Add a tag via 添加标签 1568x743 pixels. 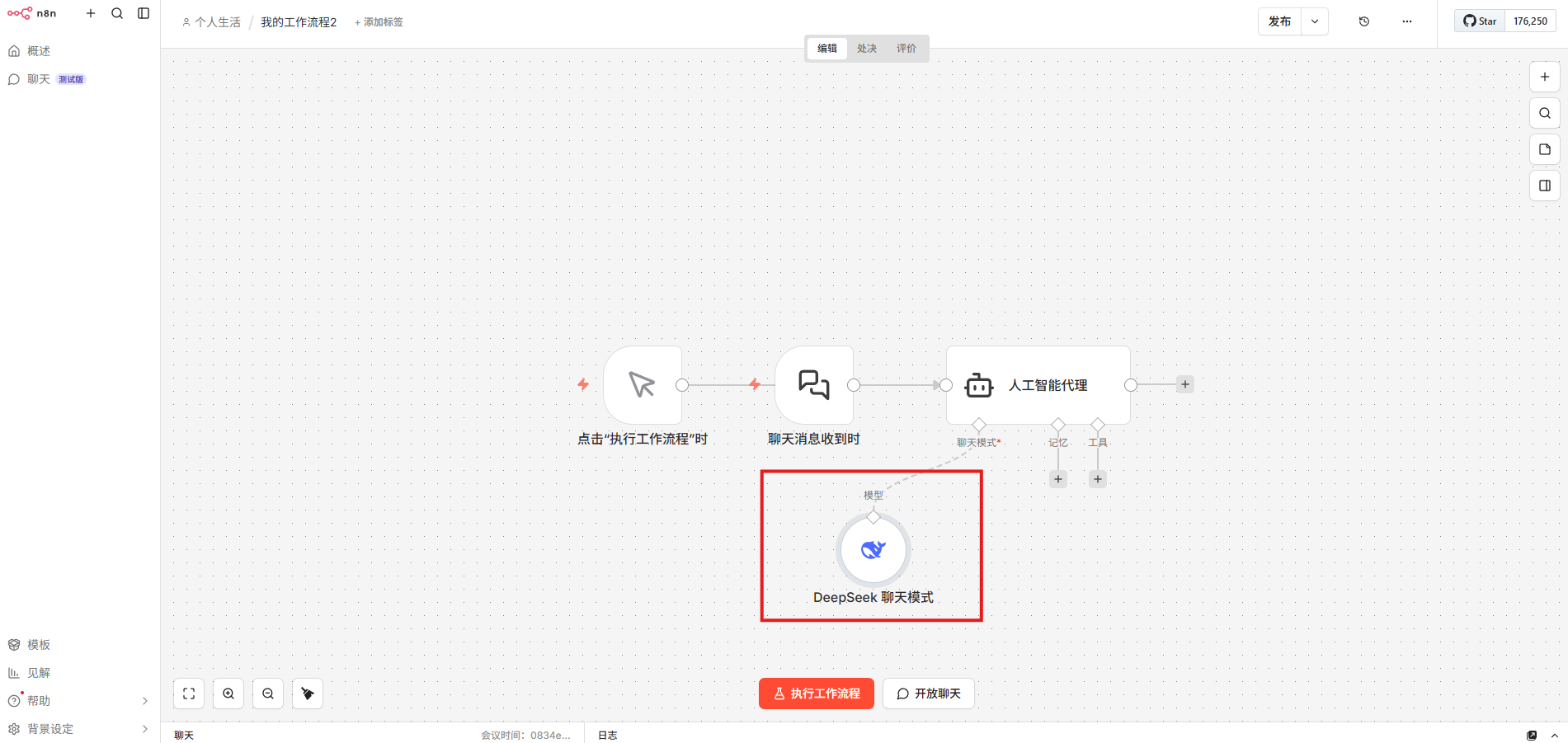[379, 22]
